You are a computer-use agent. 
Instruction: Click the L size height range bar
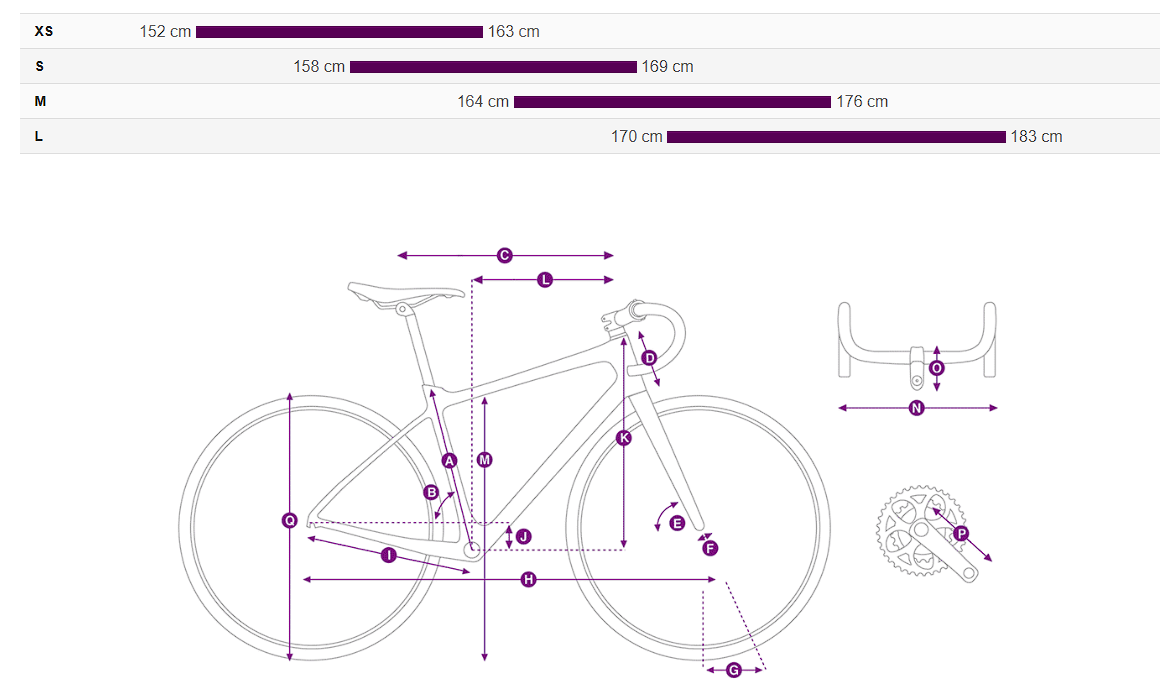[x=836, y=137]
